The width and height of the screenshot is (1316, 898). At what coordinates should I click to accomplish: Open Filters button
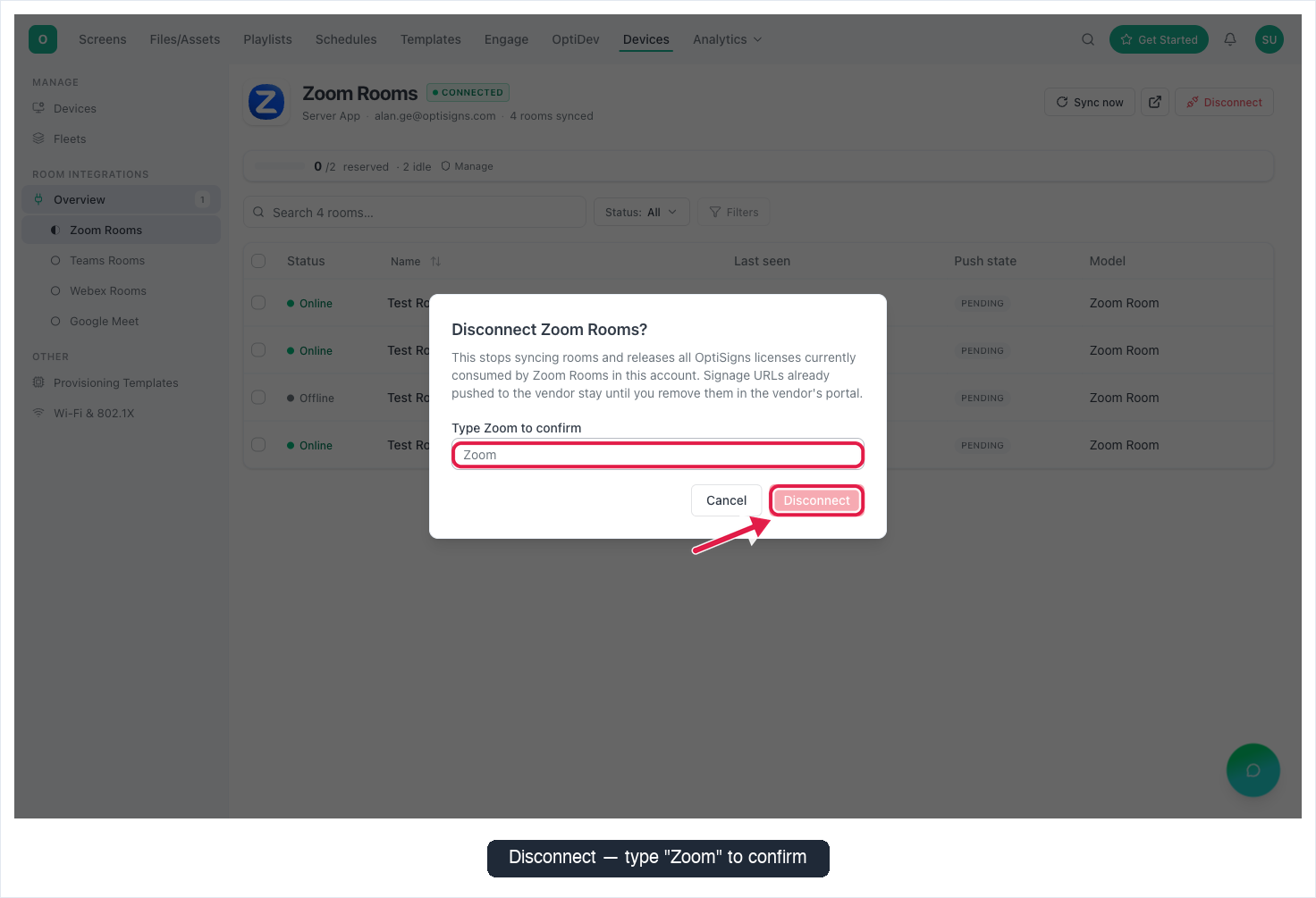(734, 213)
